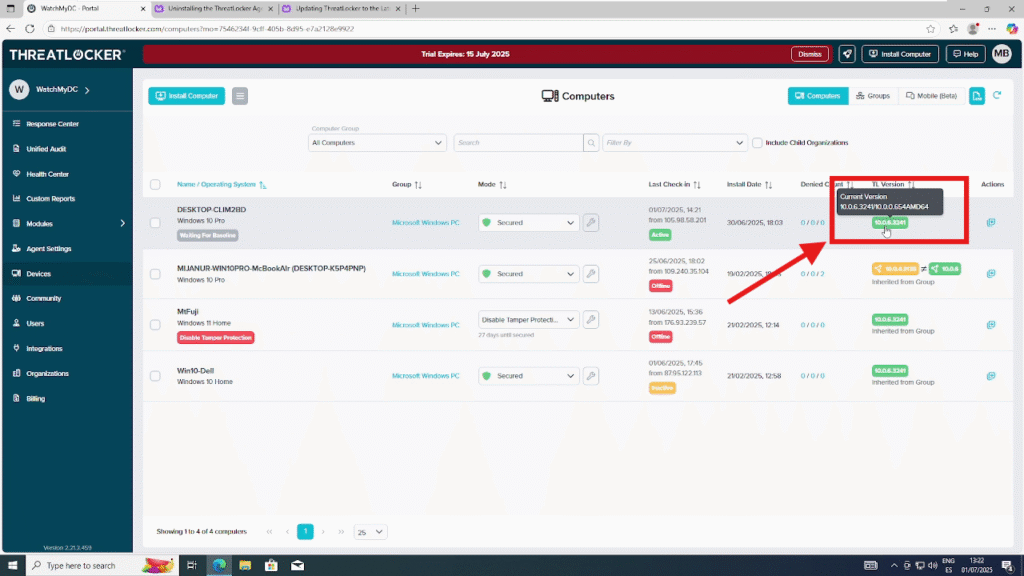Select the MtFuji row checkbox
Screen dimensions: 1024x576
point(155,325)
